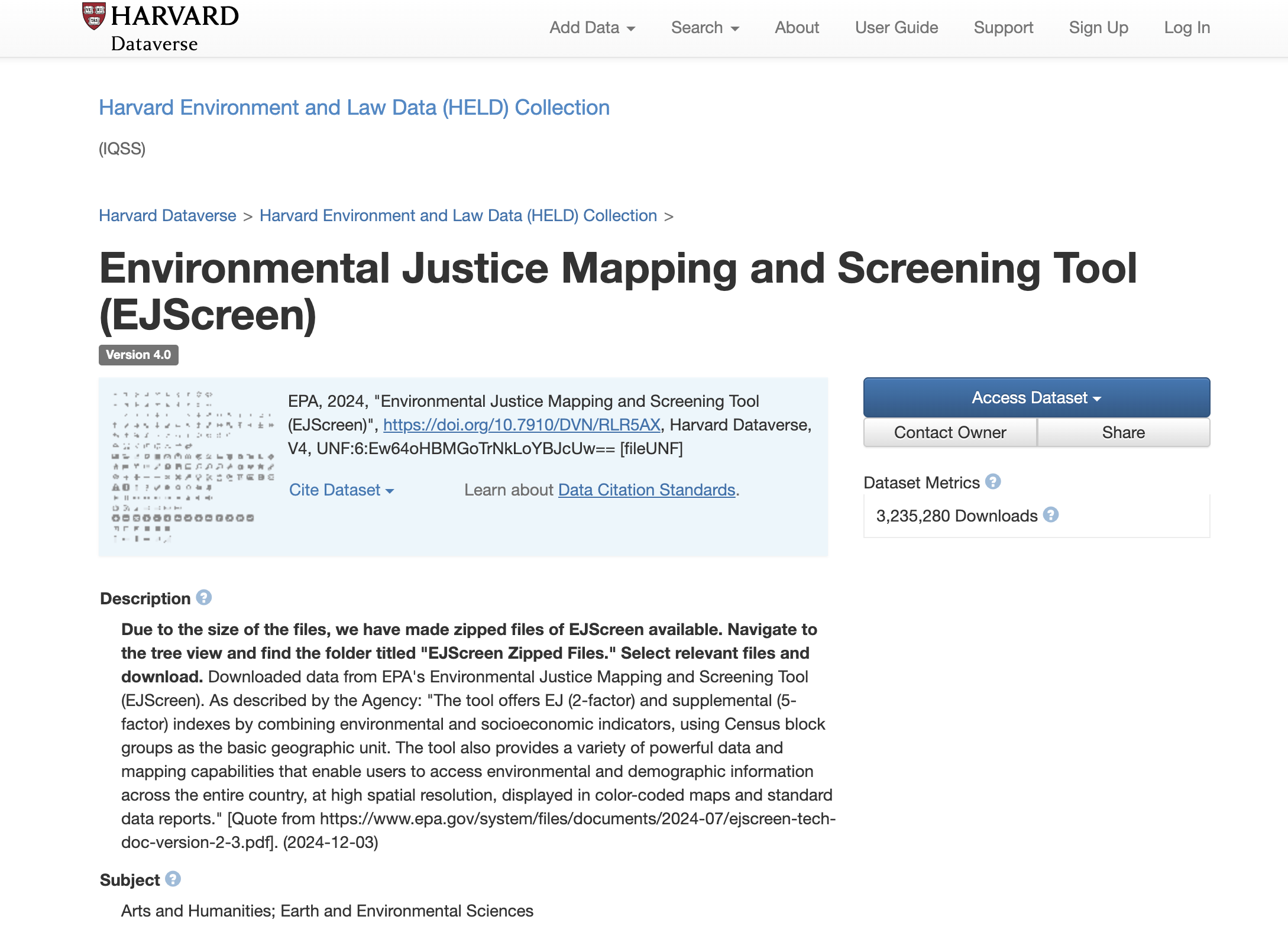Click the Subject help question mark
Image resolution: width=1288 pixels, height=939 pixels.
(173, 879)
